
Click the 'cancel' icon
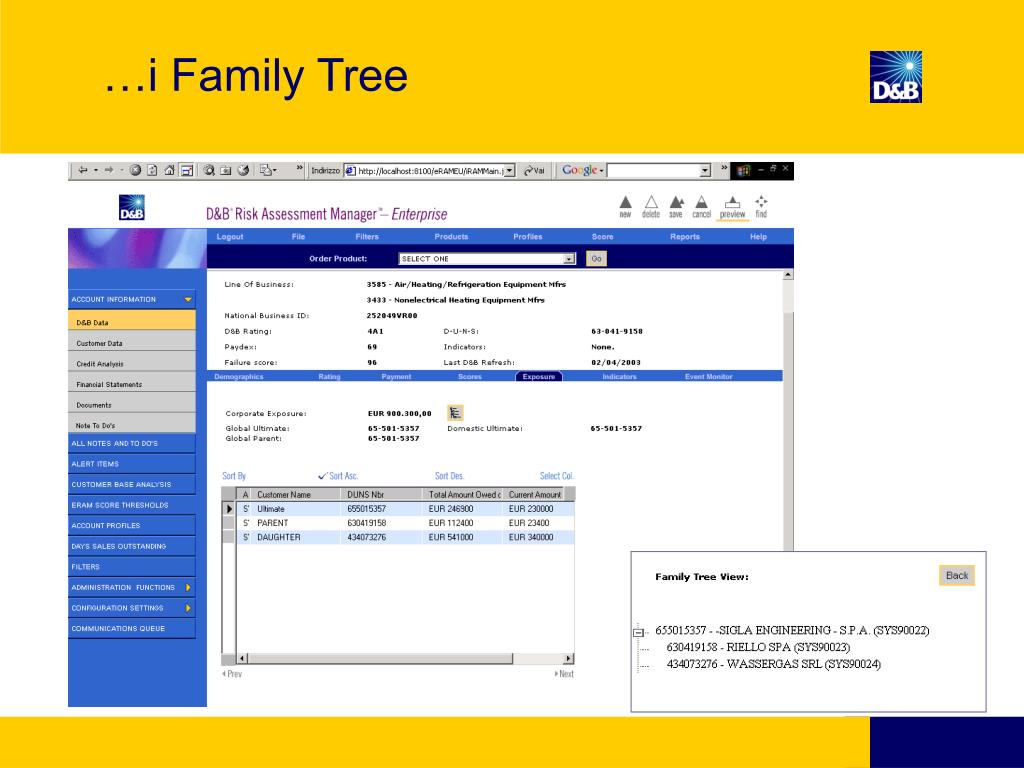pos(701,206)
